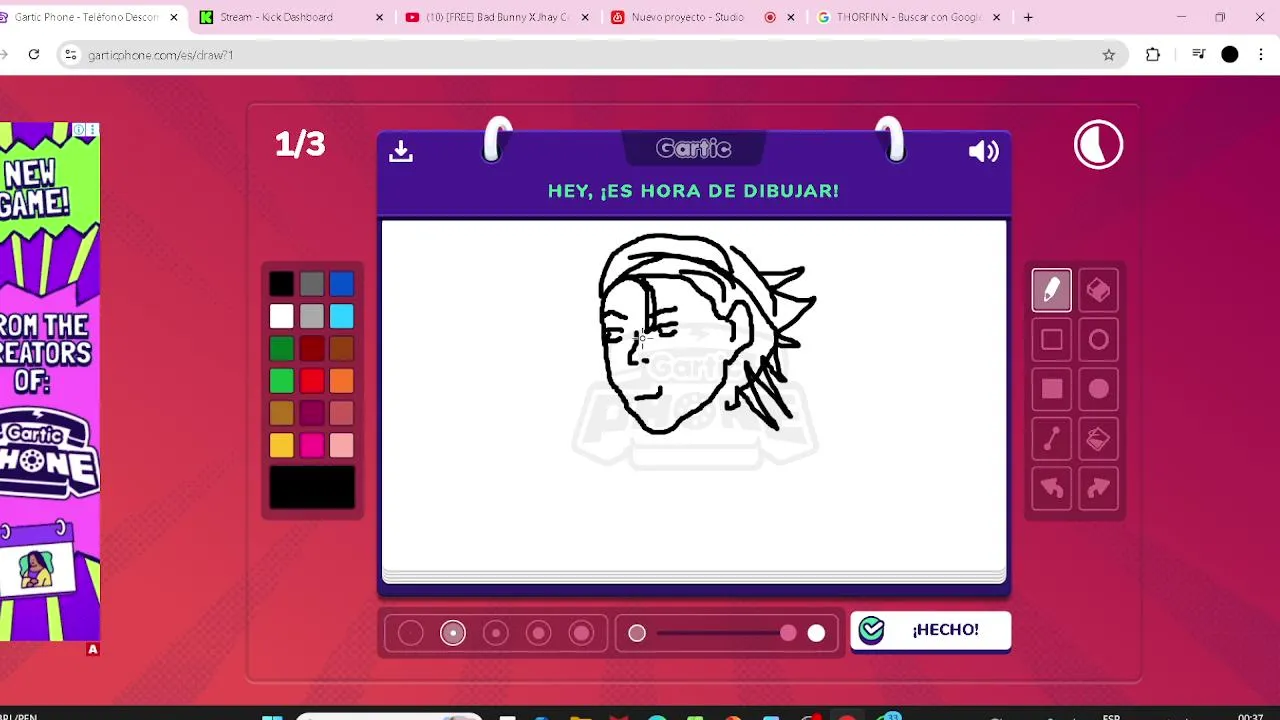Viewport: 1280px width, 720px height.
Task: View site information icon in address bar
Action: click(x=70, y=55)
